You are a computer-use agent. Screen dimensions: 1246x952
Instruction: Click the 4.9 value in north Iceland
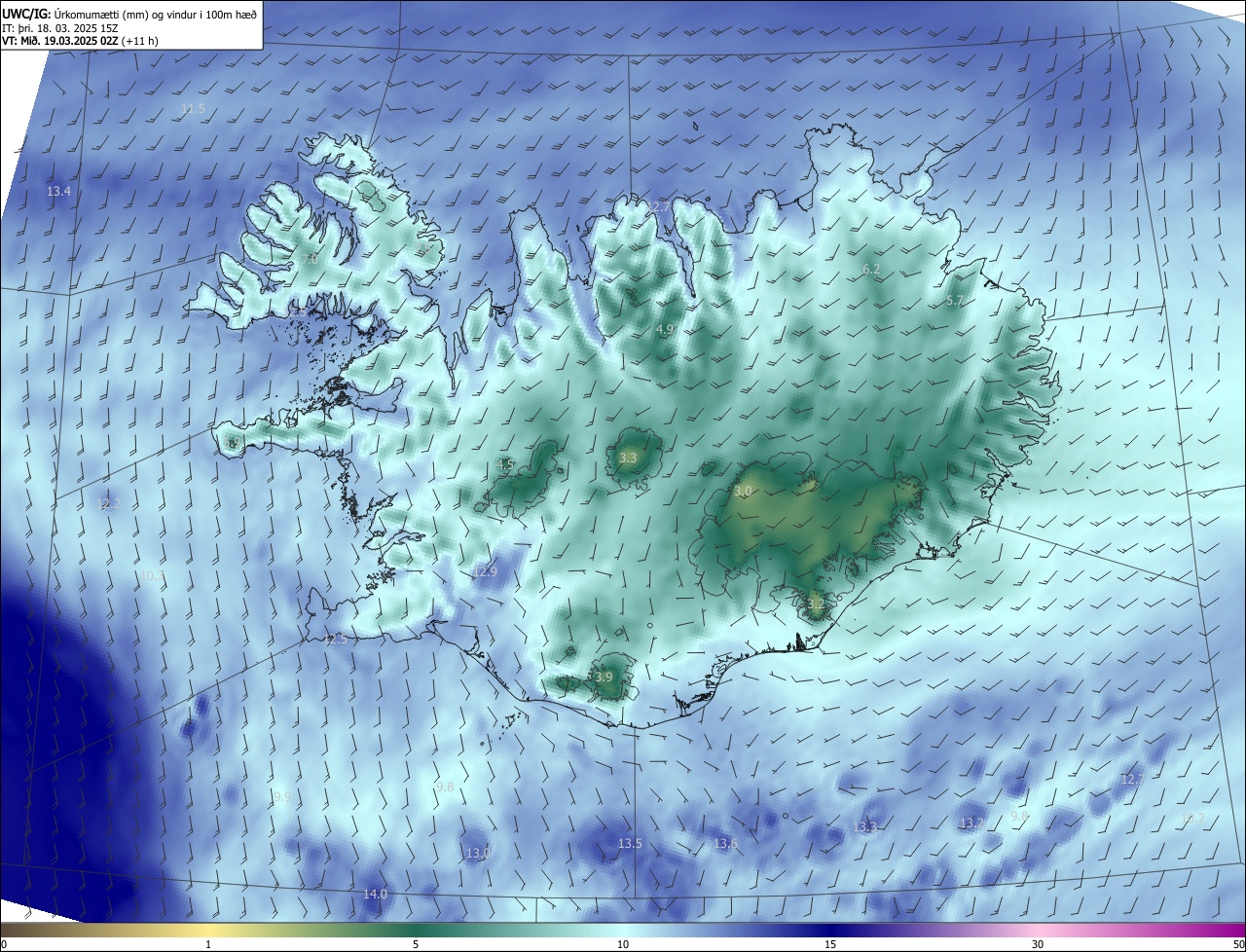(665, 330)
